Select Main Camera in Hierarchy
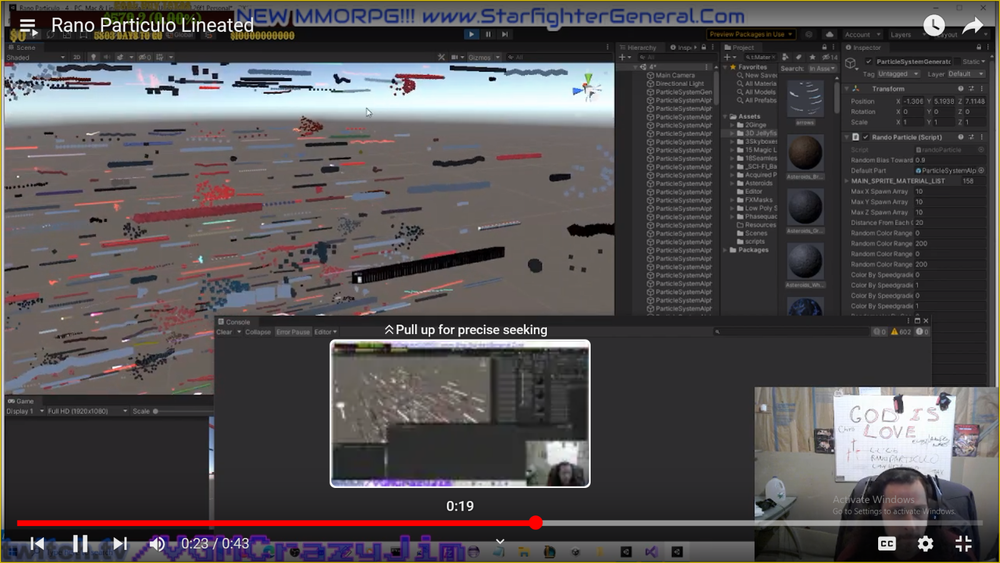The width and height of the screenshot is (1000, 563). pyautogui.click(x=671, y=75)
